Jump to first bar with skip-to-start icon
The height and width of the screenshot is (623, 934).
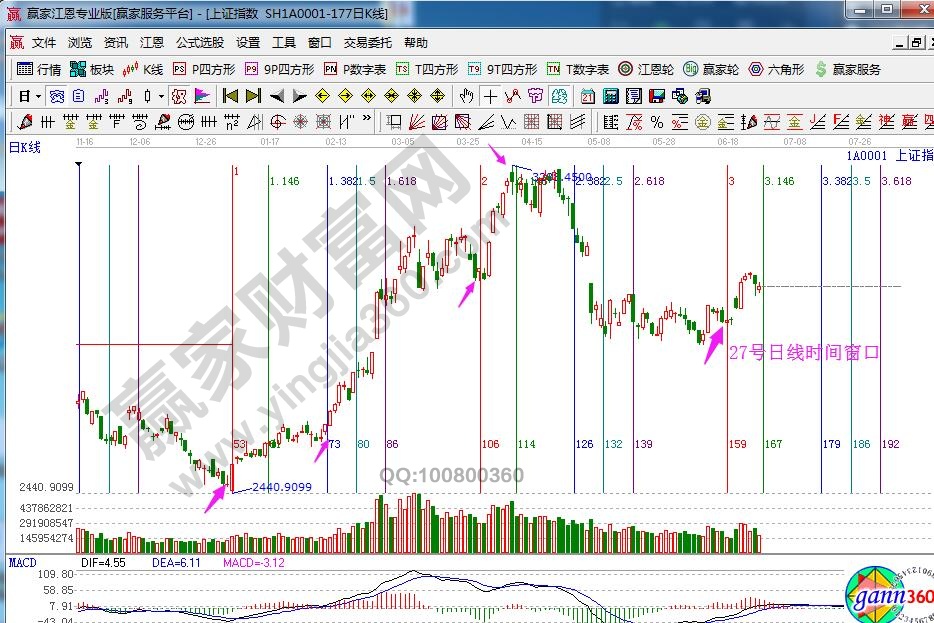(230, 97)
